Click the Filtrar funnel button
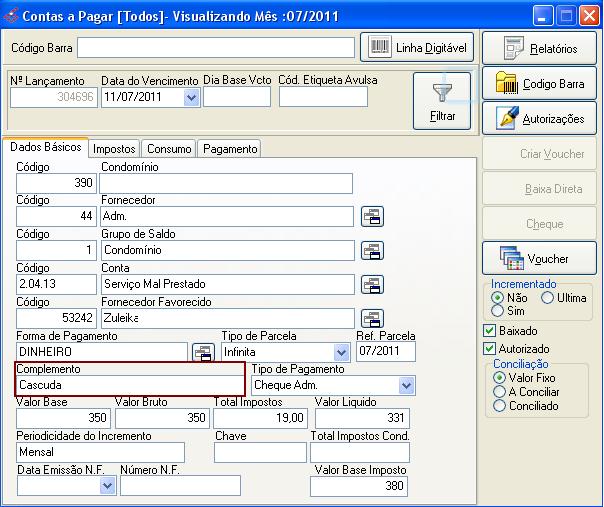This screenshot has height=507, width=604. [x=442, y=101]
